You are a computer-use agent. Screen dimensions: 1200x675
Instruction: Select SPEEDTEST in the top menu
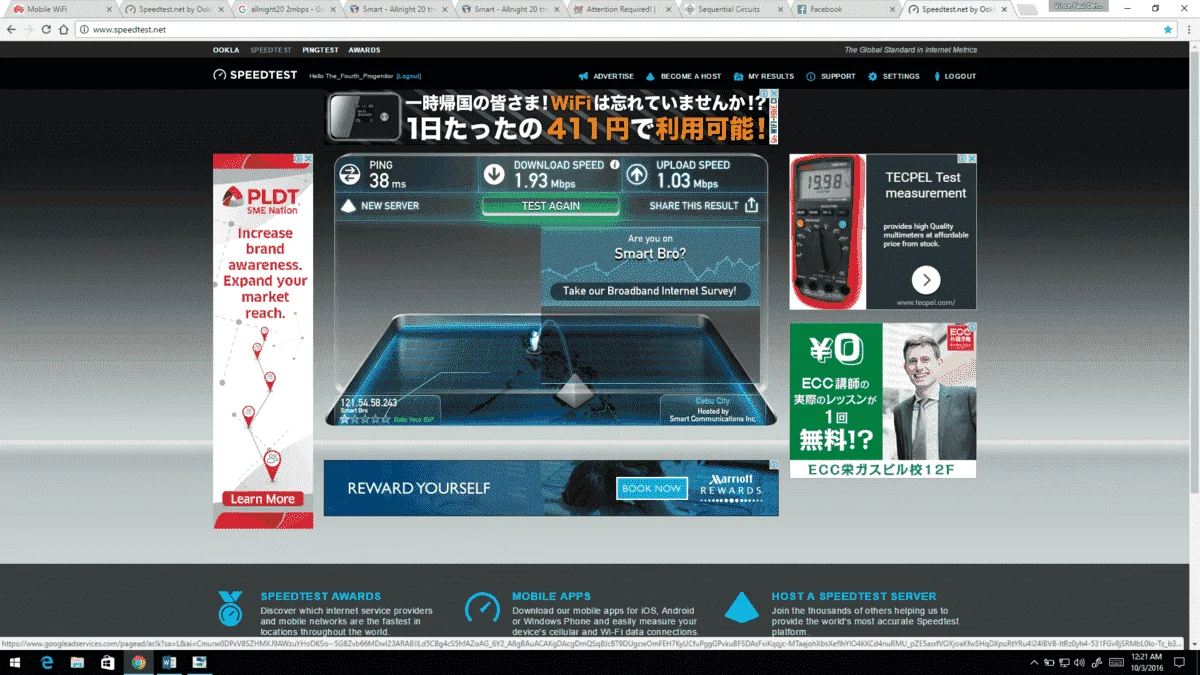(271, 50)
